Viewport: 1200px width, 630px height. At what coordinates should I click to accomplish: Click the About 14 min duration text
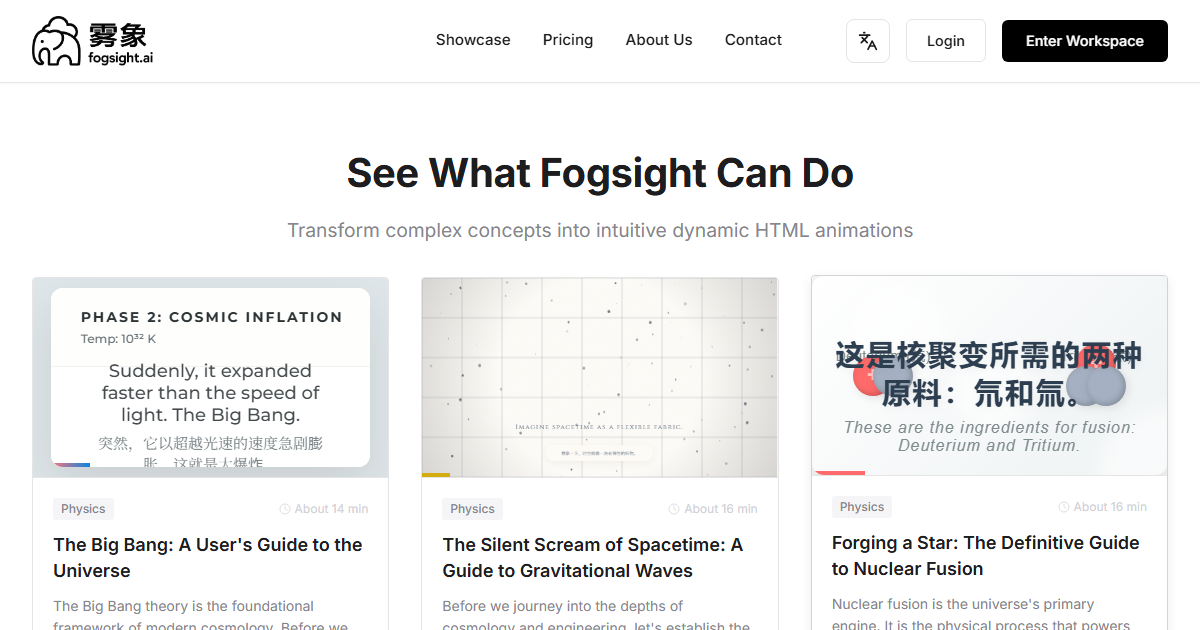(x=331, y=509)
